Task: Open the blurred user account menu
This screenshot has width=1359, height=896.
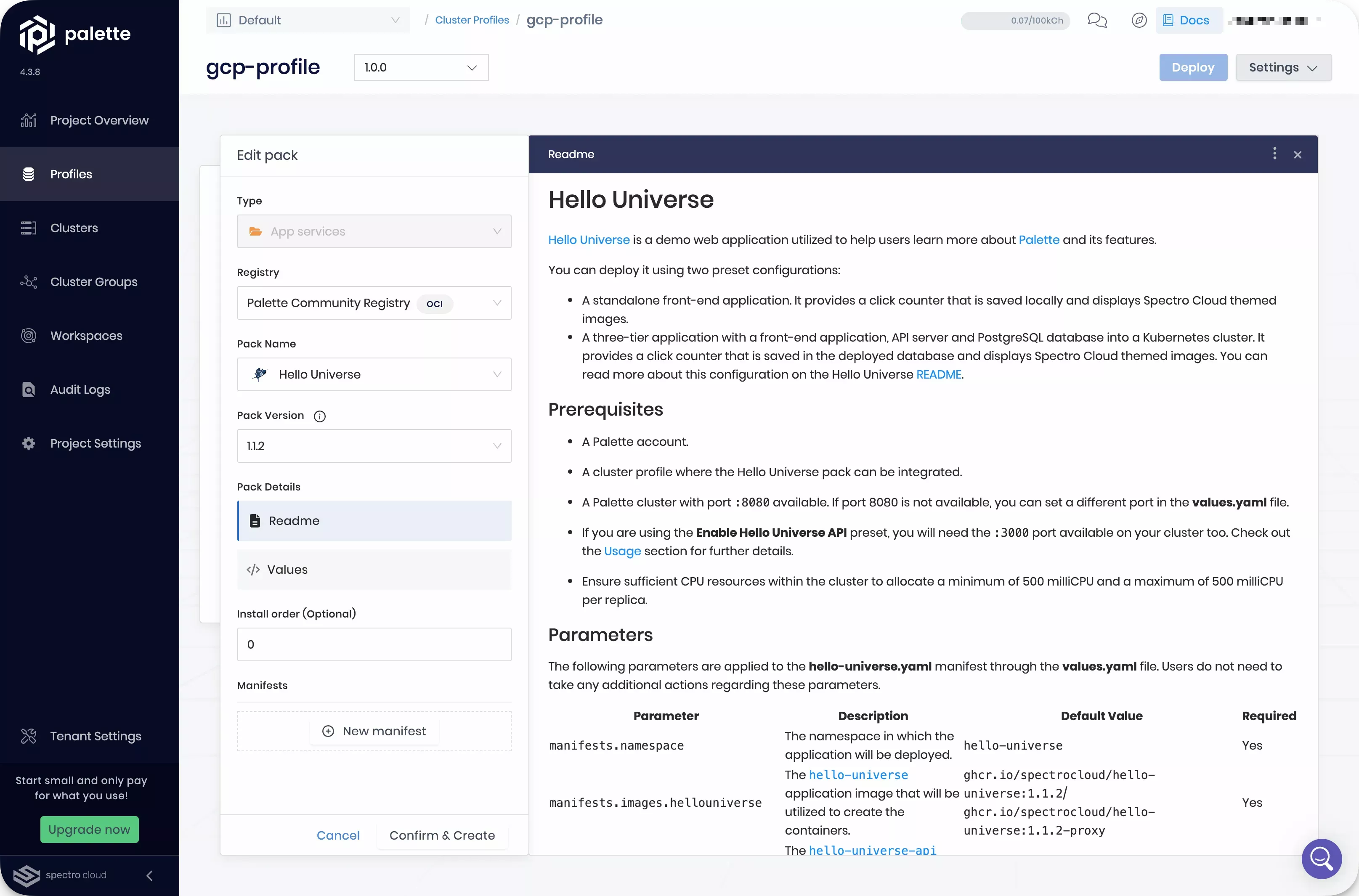Action: pyautogui.click(x=1274, y=20)
